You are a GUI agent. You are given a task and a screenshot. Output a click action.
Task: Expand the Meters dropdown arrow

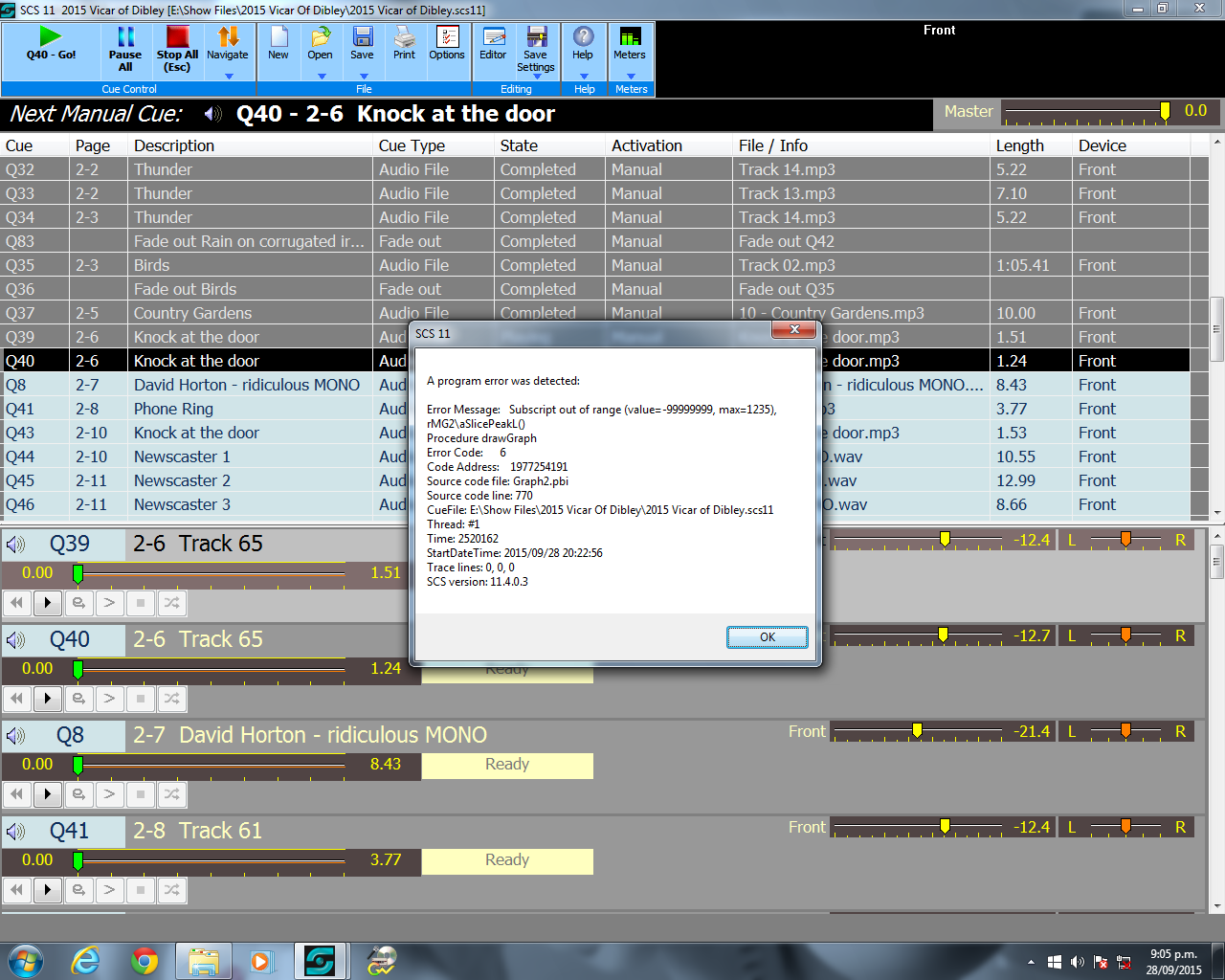click(631, 77)
